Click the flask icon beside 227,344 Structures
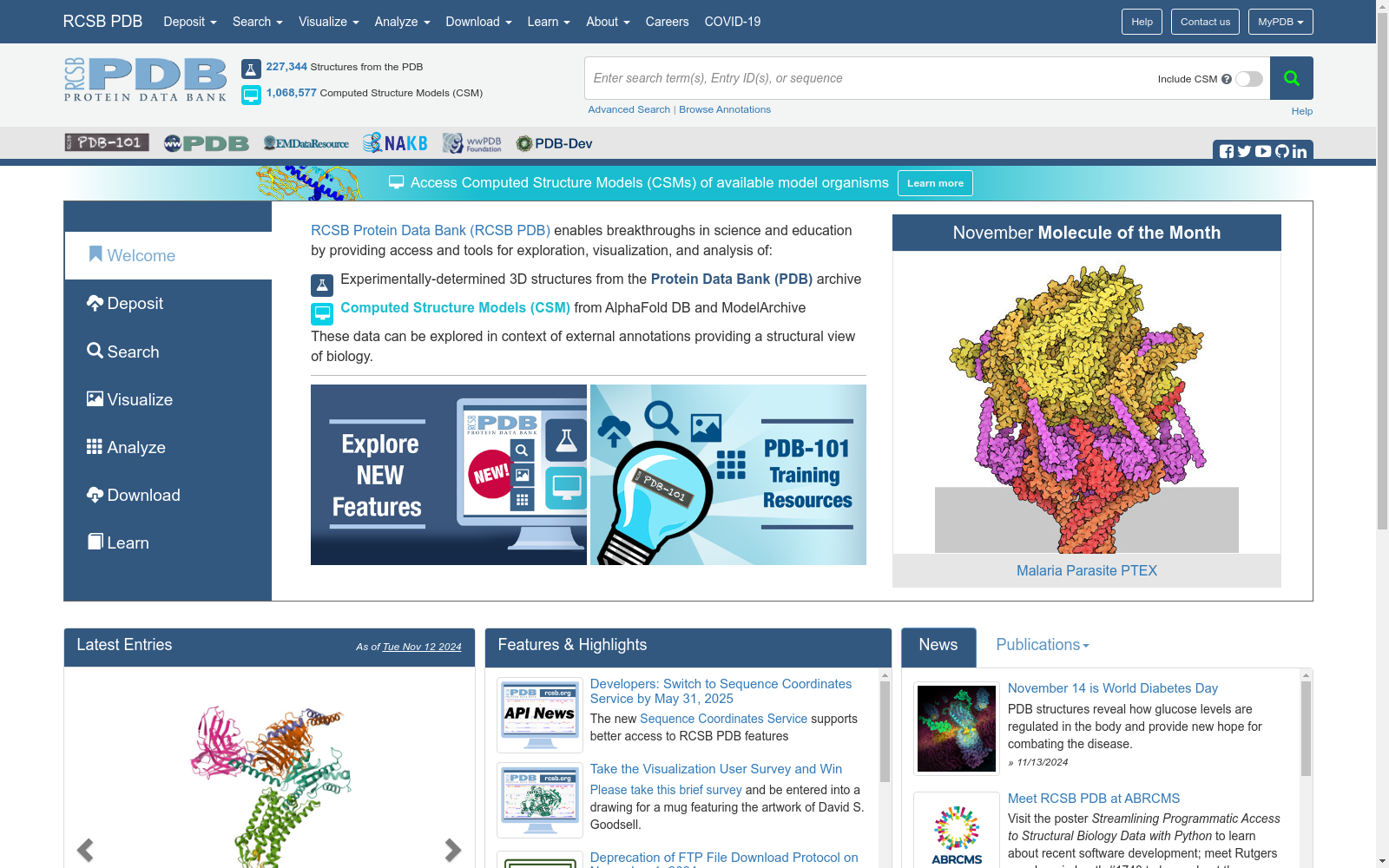 coord(251,69)
